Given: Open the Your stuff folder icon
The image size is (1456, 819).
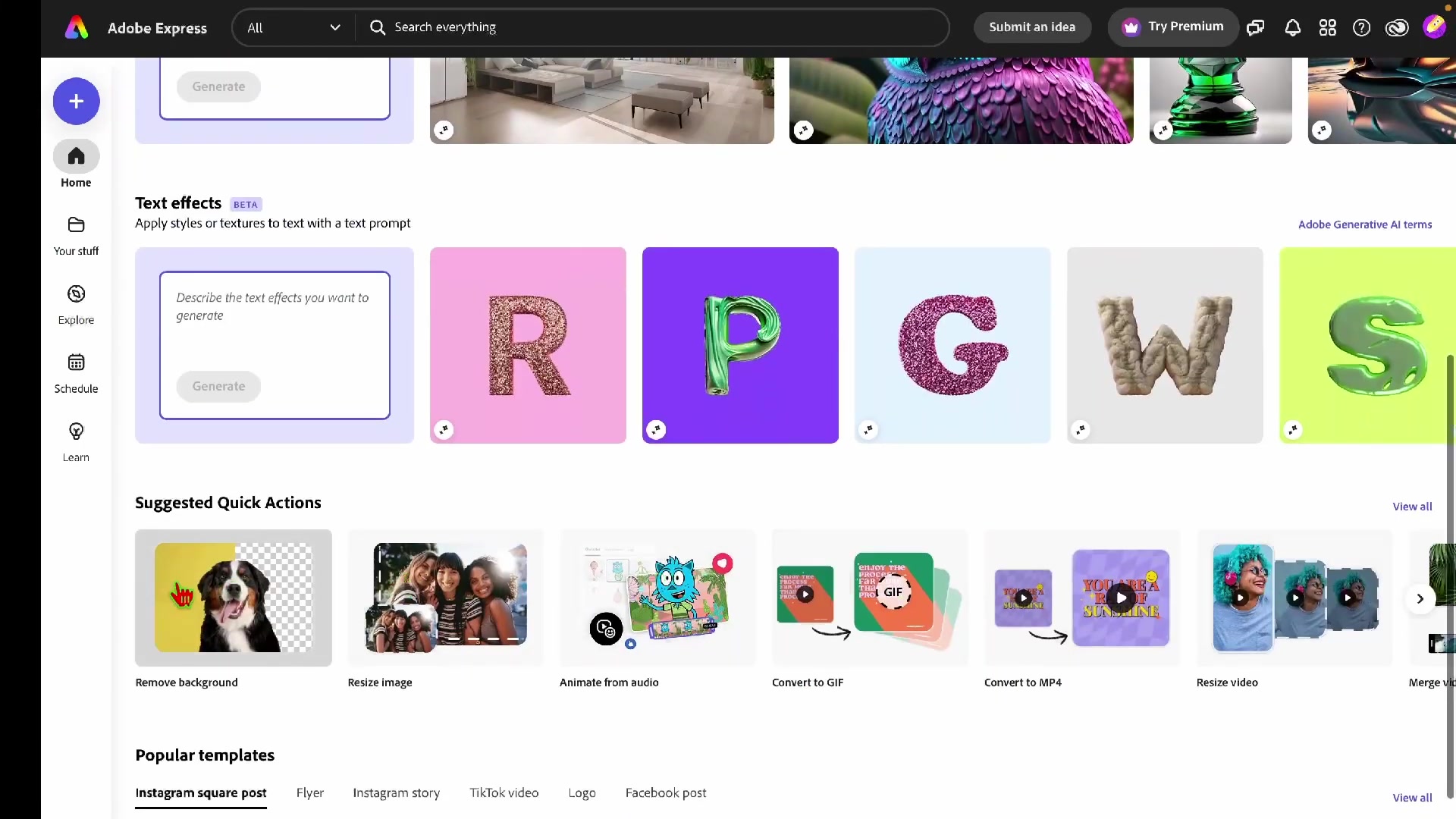Looking at the screenshot, I should coord(76,225).
